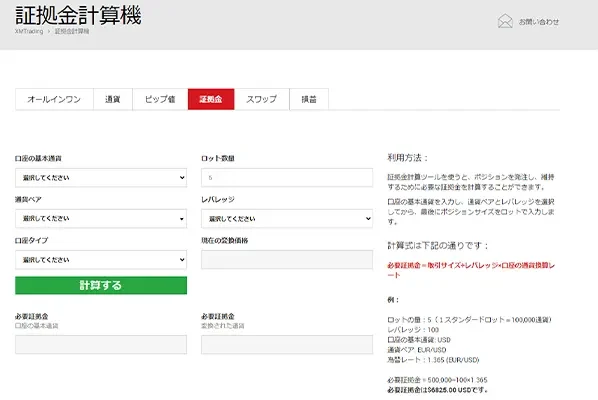Click 必要証拠金 変換された通貨 result field
The height and width of the screenshot is (400, 598).
pos(287,345)
